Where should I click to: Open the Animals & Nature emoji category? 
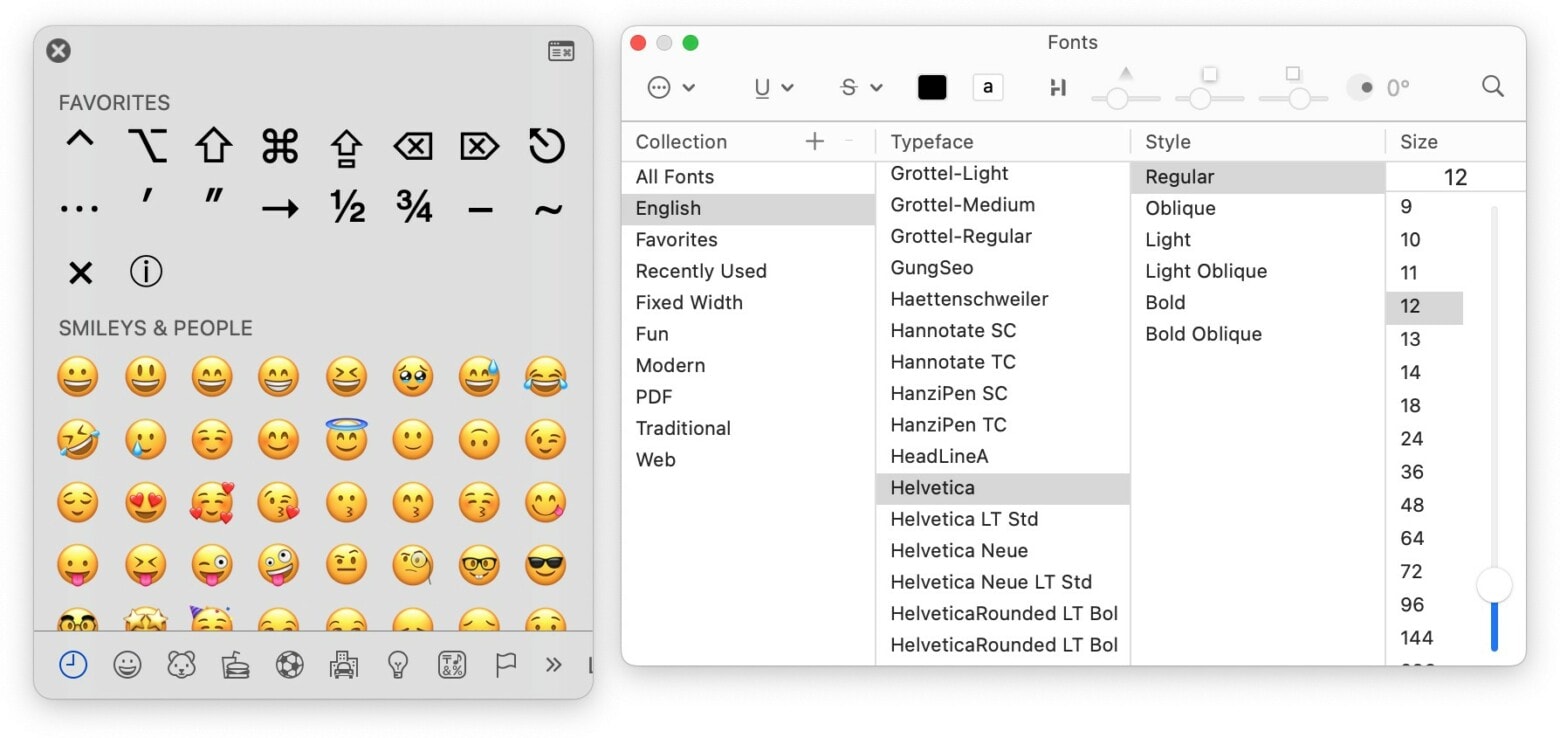coord(180,664)
